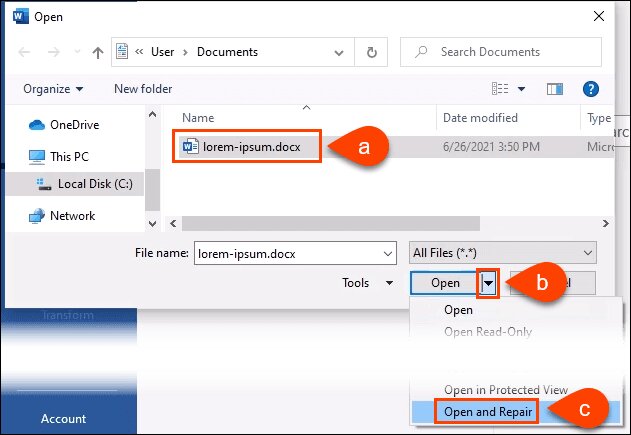Click the Local Disk drive icon

[44, 184]
